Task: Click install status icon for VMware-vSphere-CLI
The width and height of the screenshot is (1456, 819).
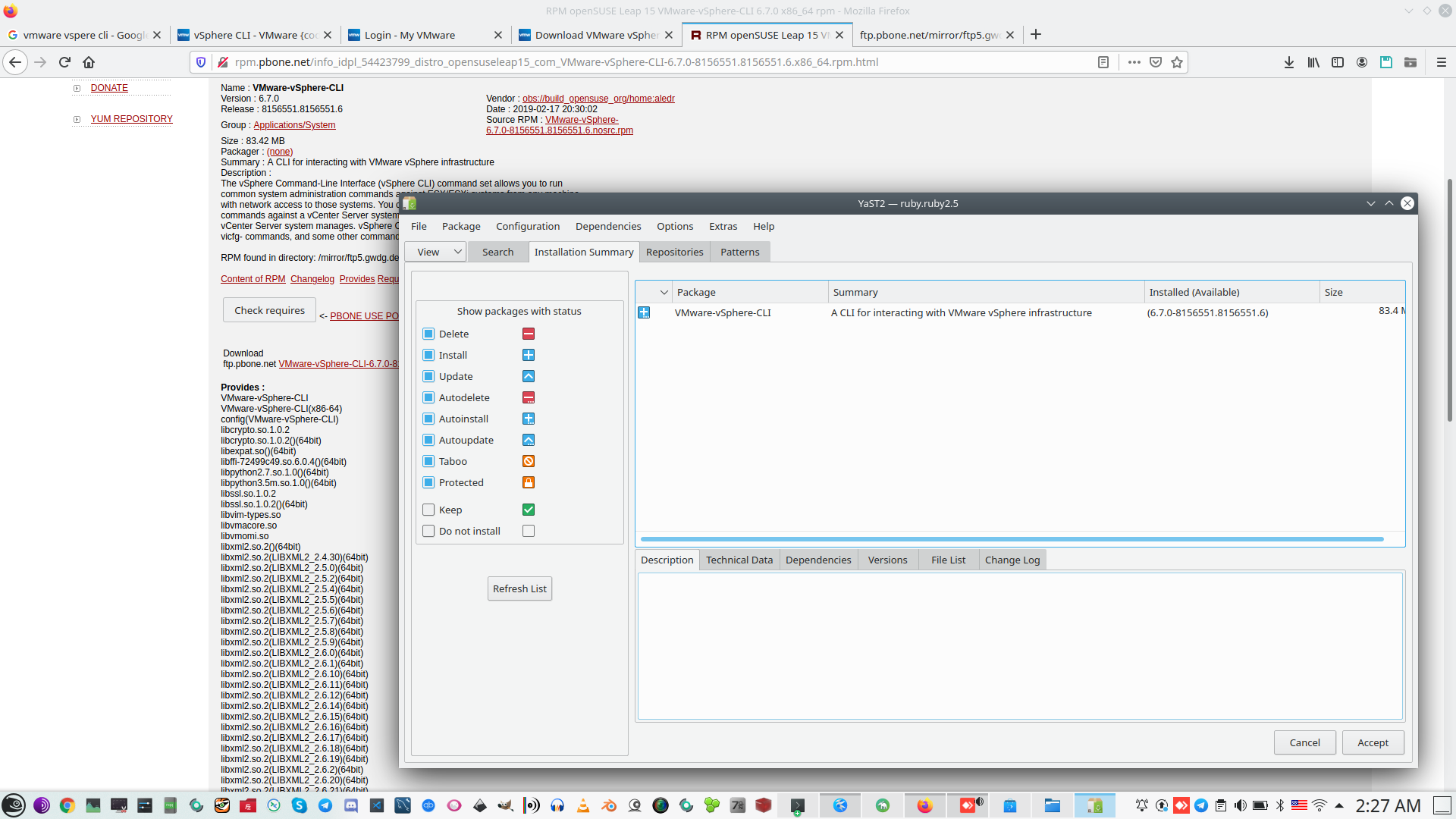Action: point(644,312)
